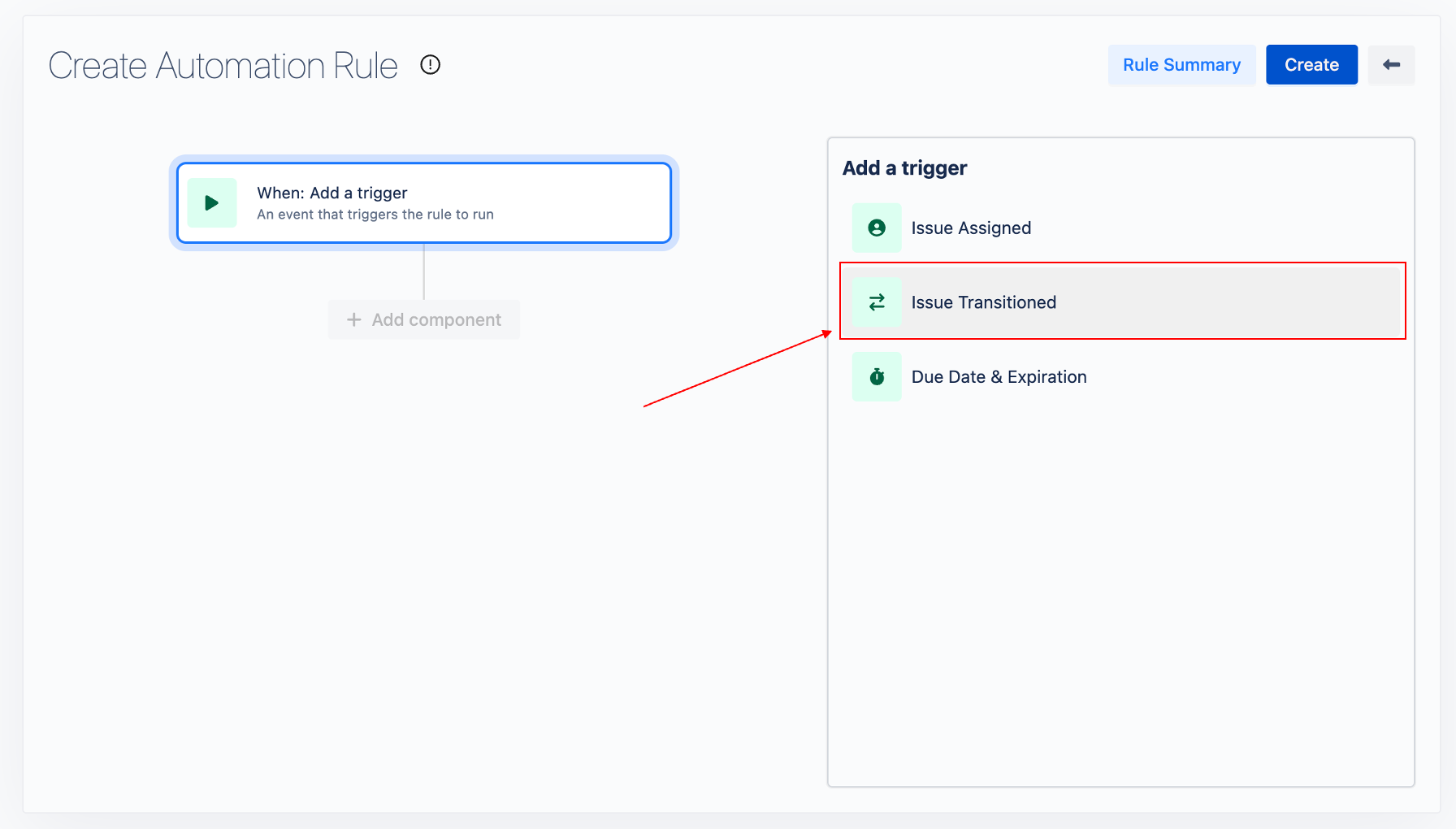The width and height of the screenshot is (1456, 829).
Task: Click the connector line below the trigger card
Action: [x=423, y=273]
